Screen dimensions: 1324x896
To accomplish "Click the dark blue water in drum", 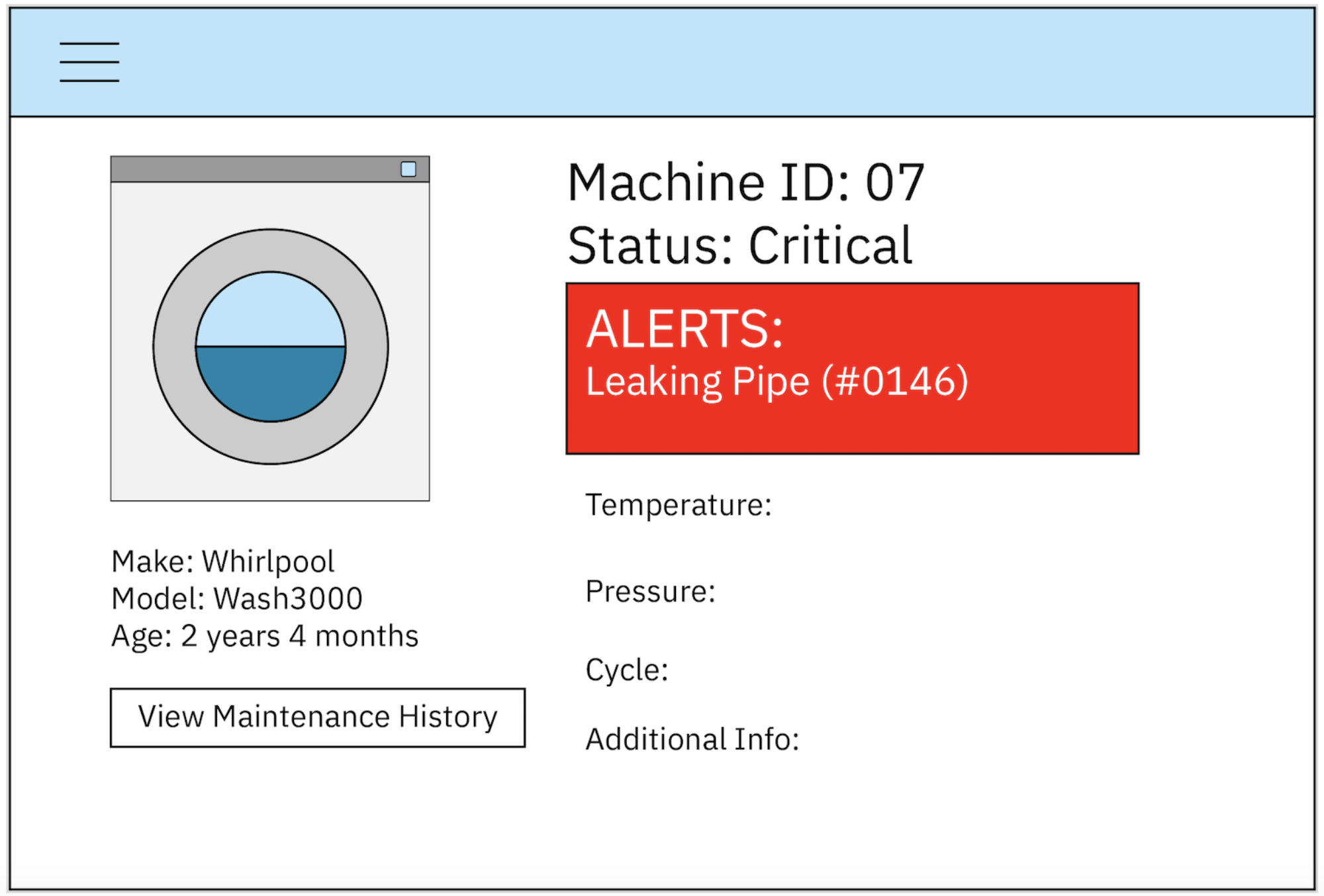I will [270, 384].
